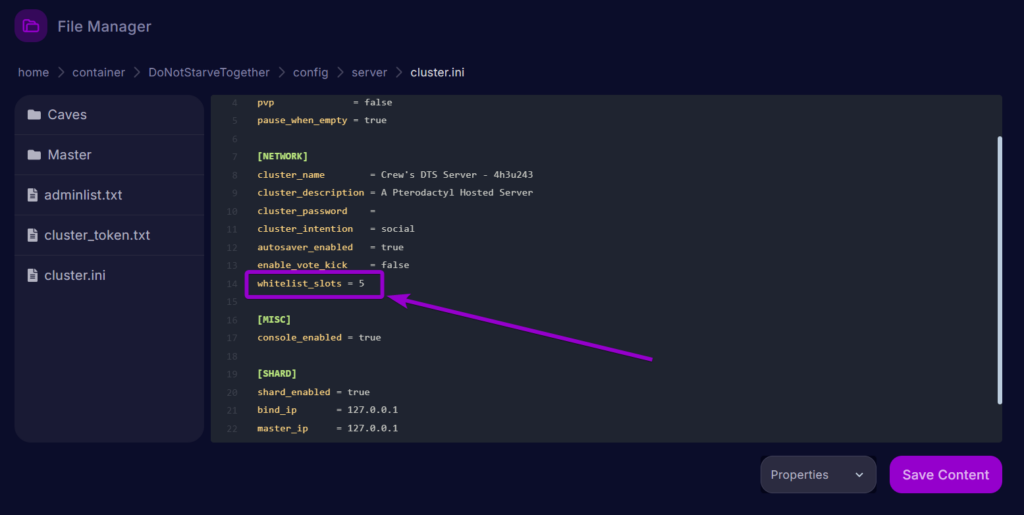Click the adminlist.txt file icon
Screen dimensions: 1024x515
tap(33, 195)
